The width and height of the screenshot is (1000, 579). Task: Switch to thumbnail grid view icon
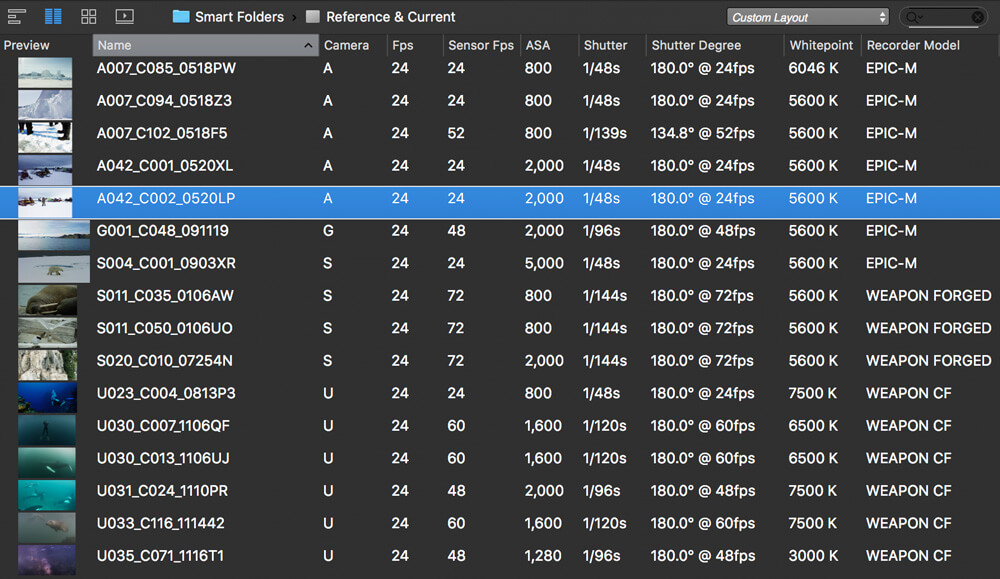coord(89,17)
